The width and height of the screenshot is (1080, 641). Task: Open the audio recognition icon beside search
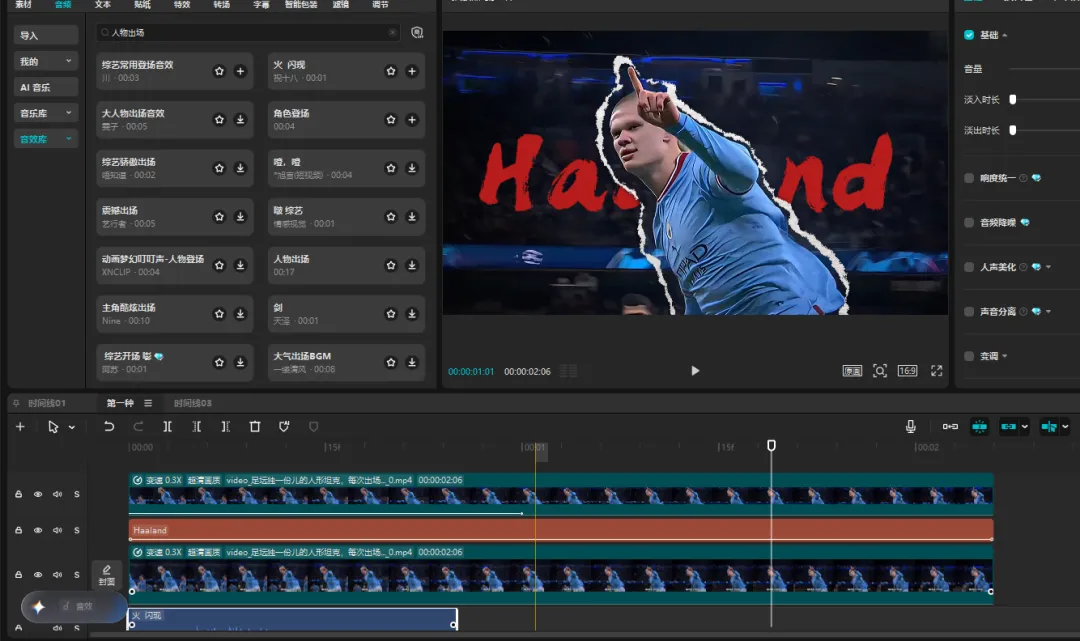[417, 32]
